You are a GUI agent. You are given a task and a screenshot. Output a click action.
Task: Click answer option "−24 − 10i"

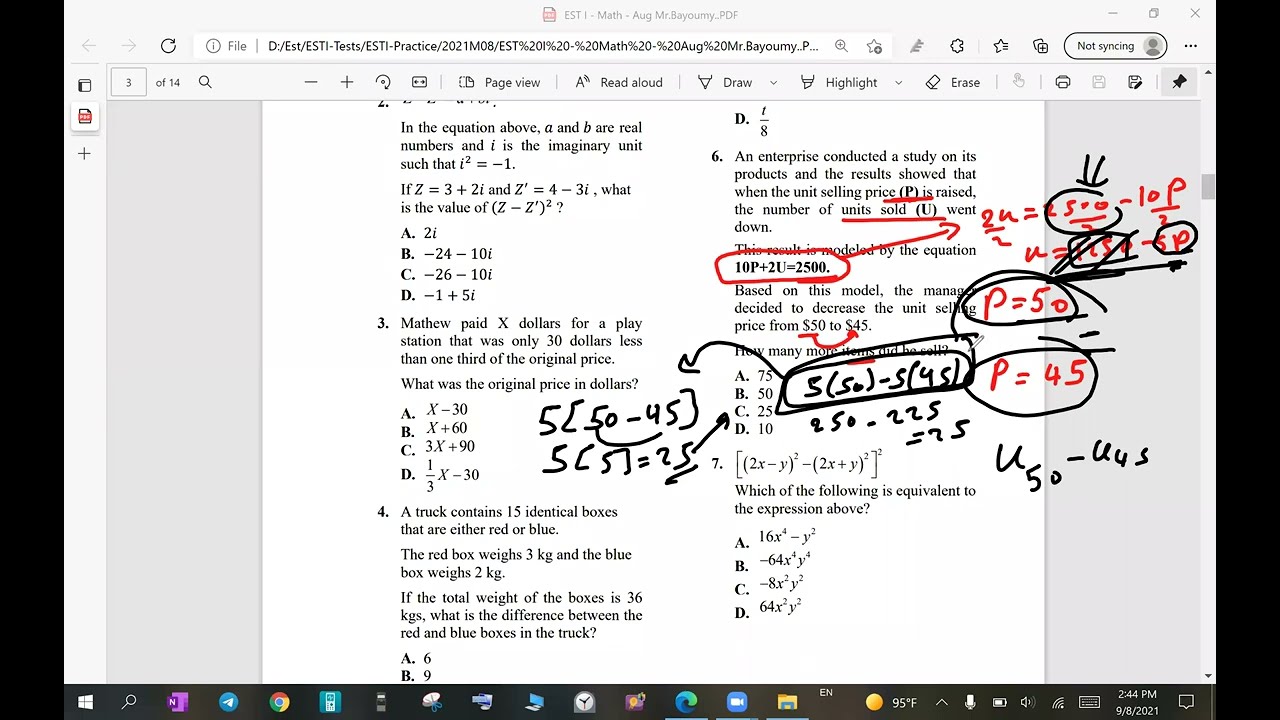pyautogui.click(x=458, y=254)
